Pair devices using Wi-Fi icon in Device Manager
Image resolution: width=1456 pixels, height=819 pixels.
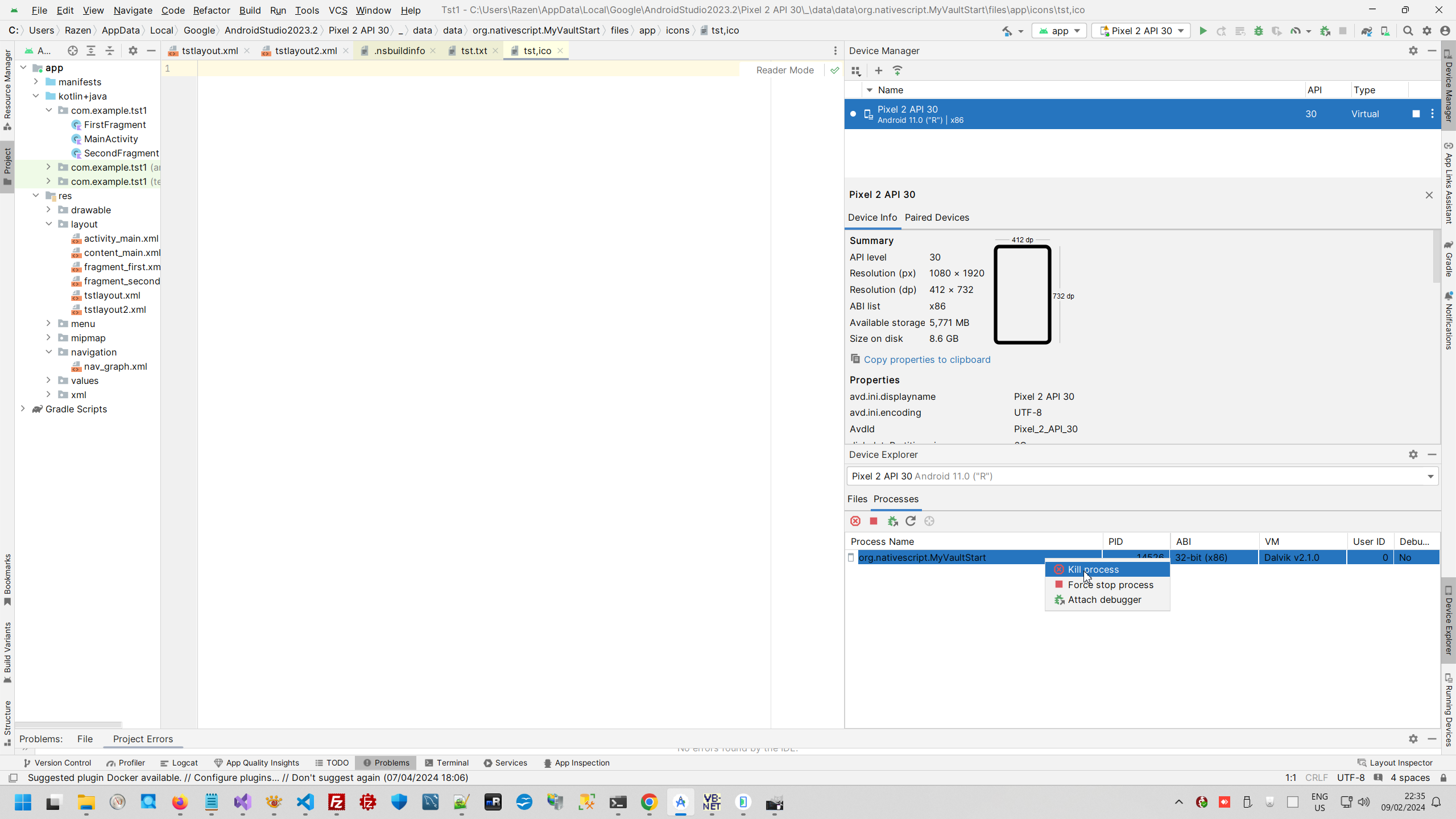(897, 71)
